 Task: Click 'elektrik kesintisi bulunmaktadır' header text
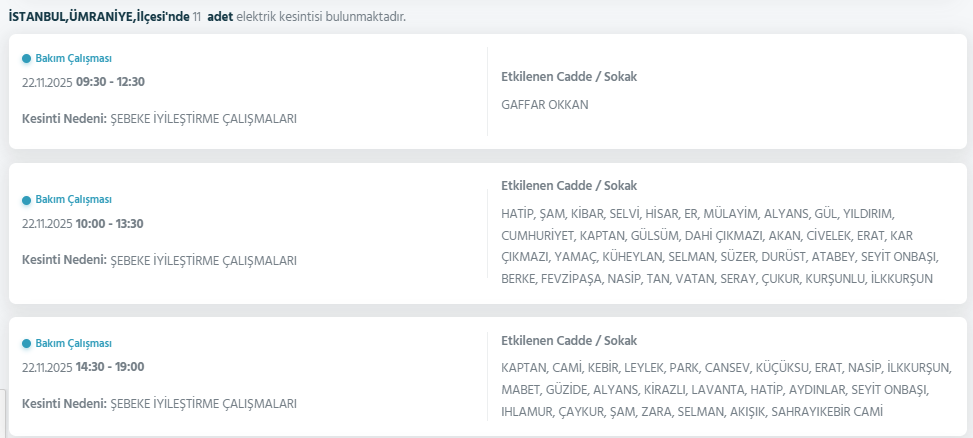(321, 18)
